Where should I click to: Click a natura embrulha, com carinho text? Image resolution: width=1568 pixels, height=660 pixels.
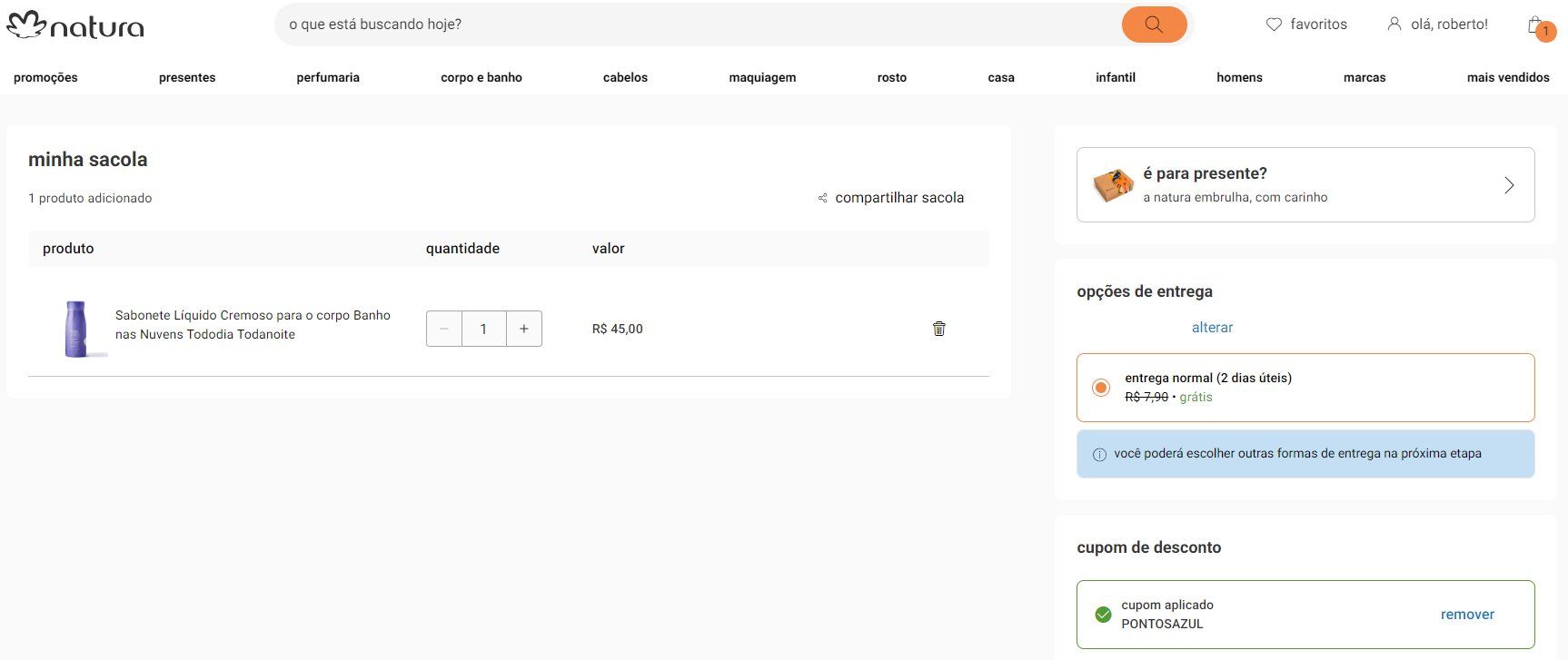(x=1235, y=197)
